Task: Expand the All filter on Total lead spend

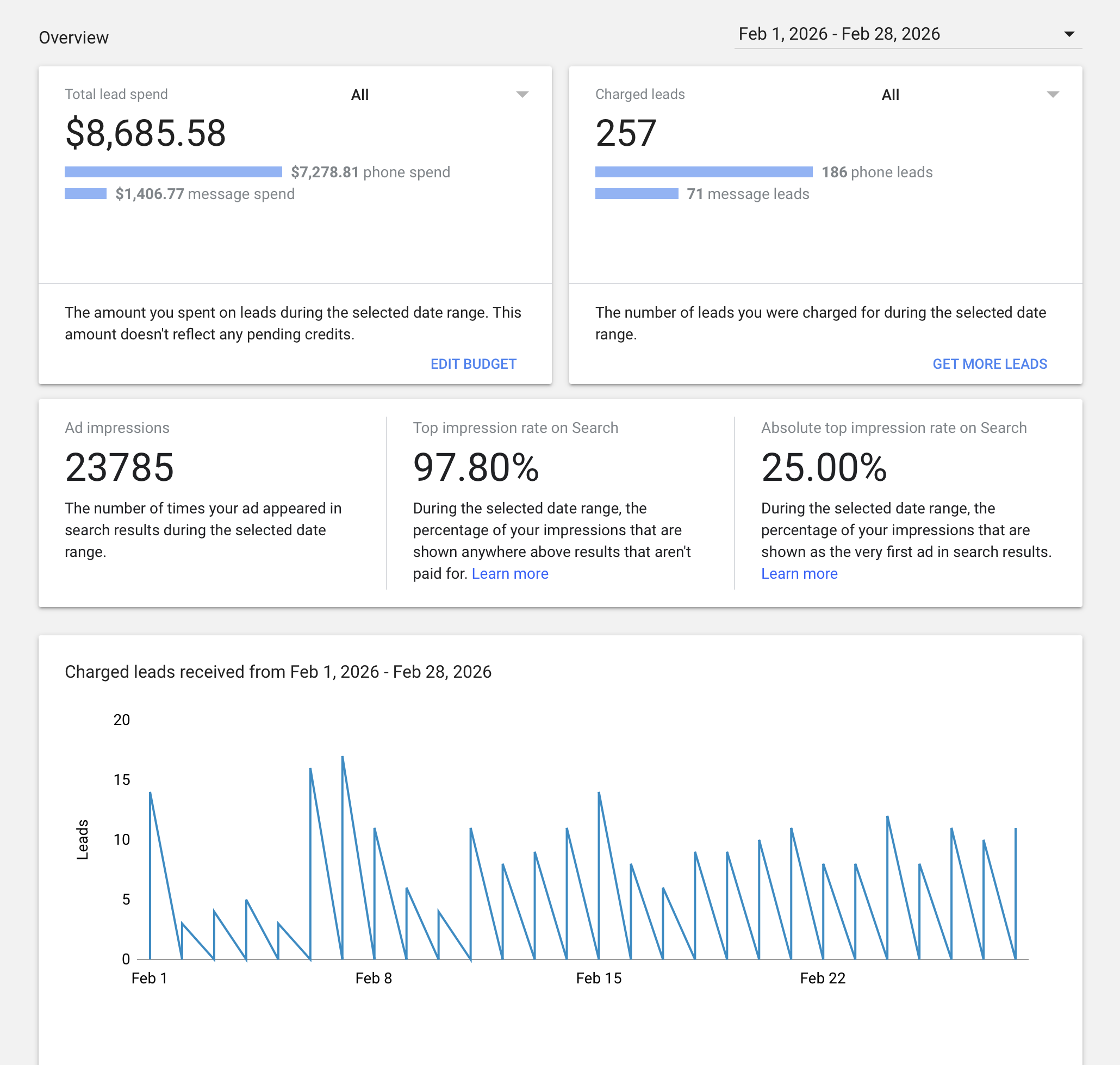Action: click(360, 94)
